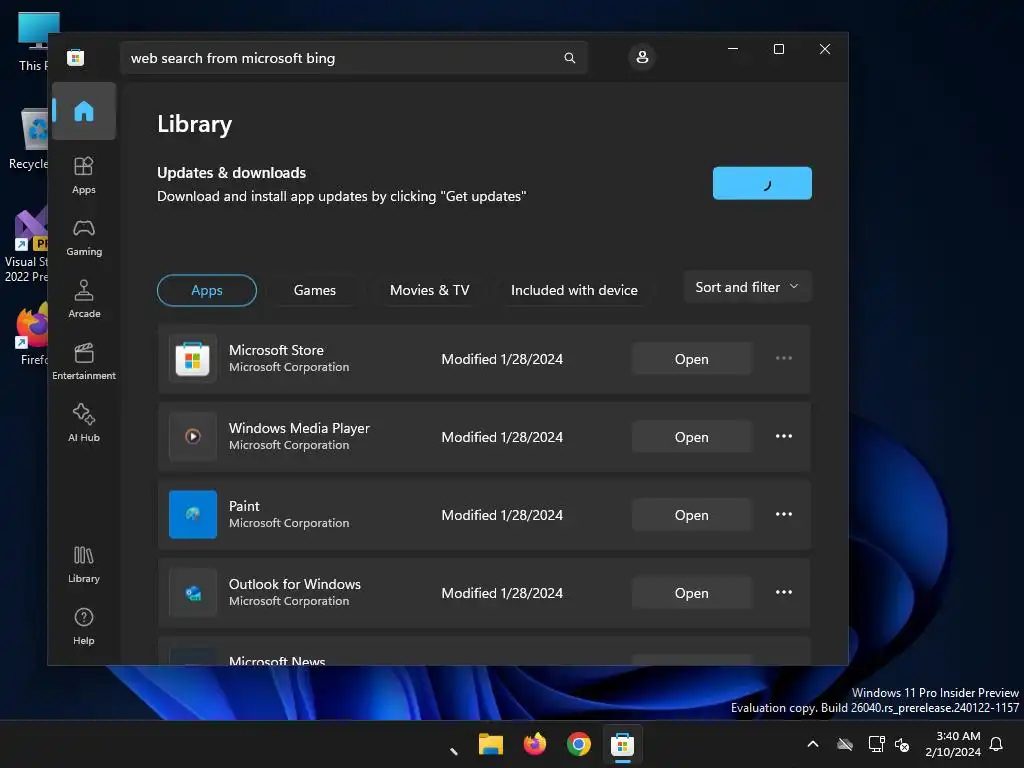This screenshot has width=1024, height=768.
Task: Minimize the Microsoft Store window
Action: point(733,49)
